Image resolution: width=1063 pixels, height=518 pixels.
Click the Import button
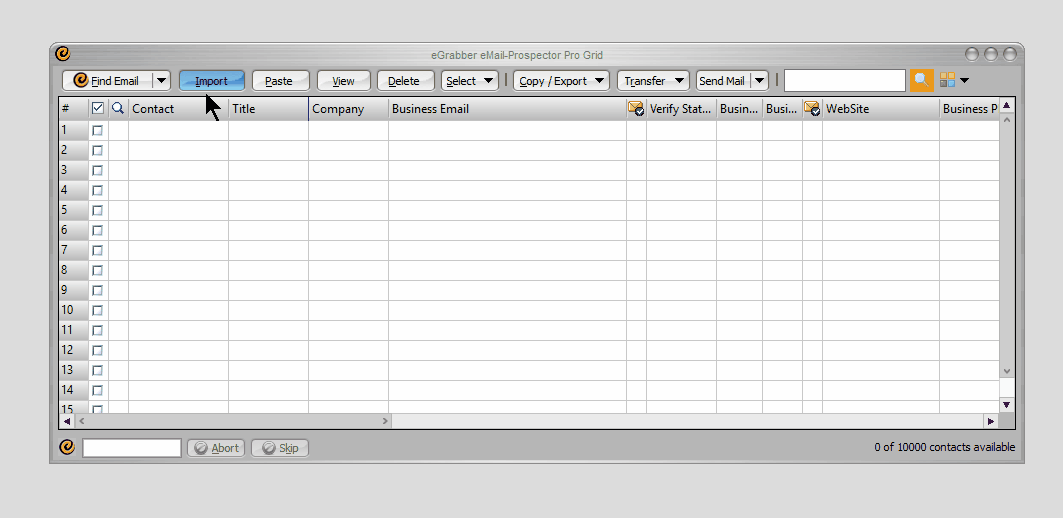(x=211, y=81)
